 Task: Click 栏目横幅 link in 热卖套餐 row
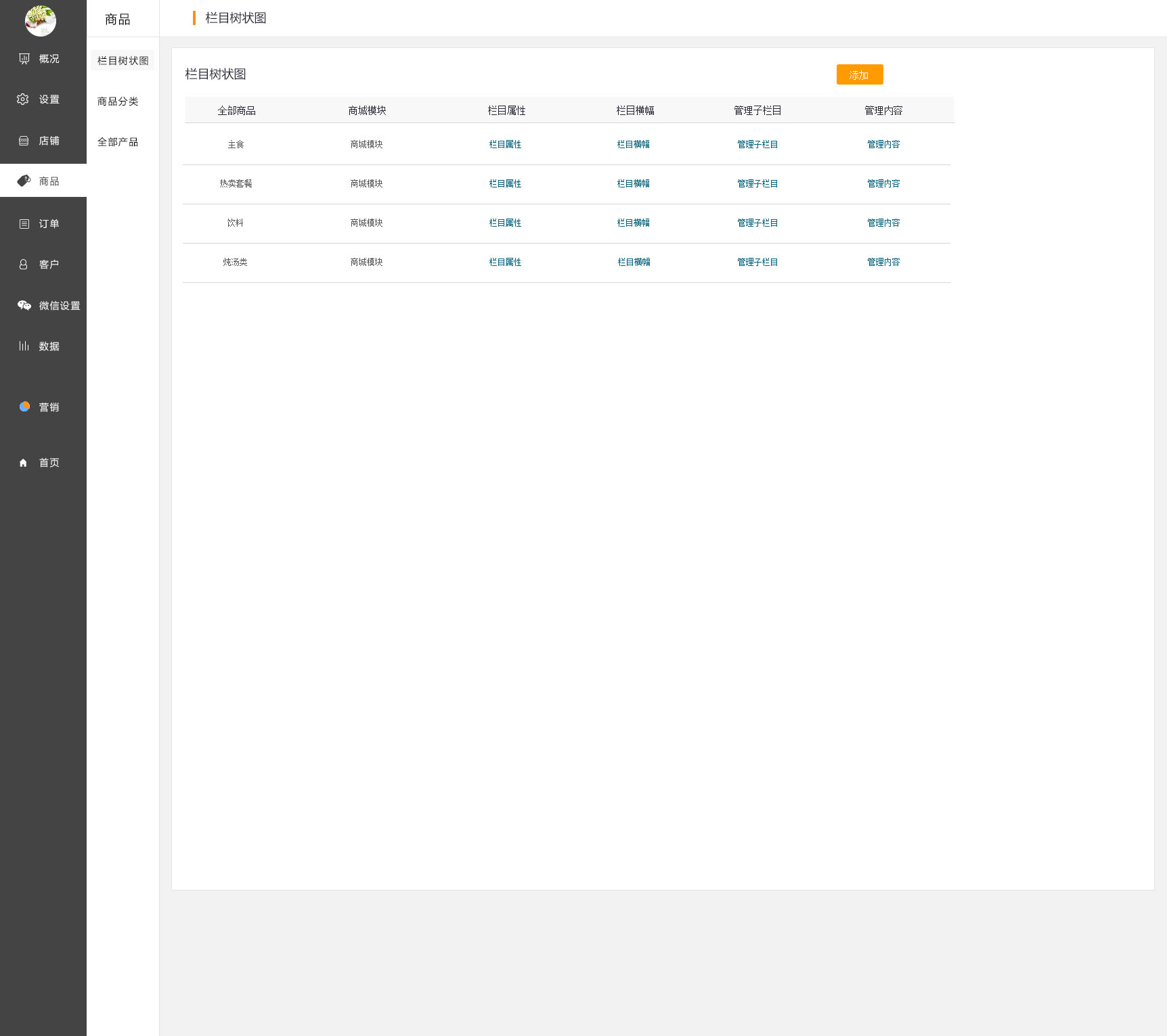633,183
